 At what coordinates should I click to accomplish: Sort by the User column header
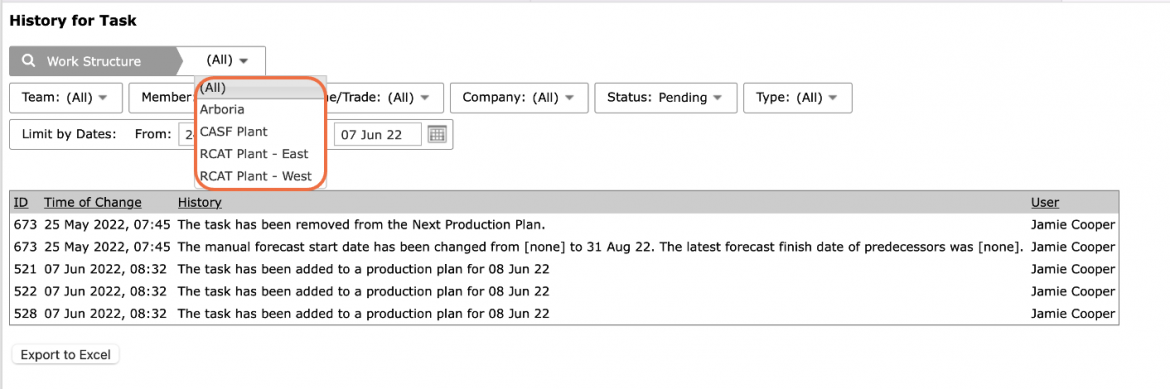(1045, 202)
